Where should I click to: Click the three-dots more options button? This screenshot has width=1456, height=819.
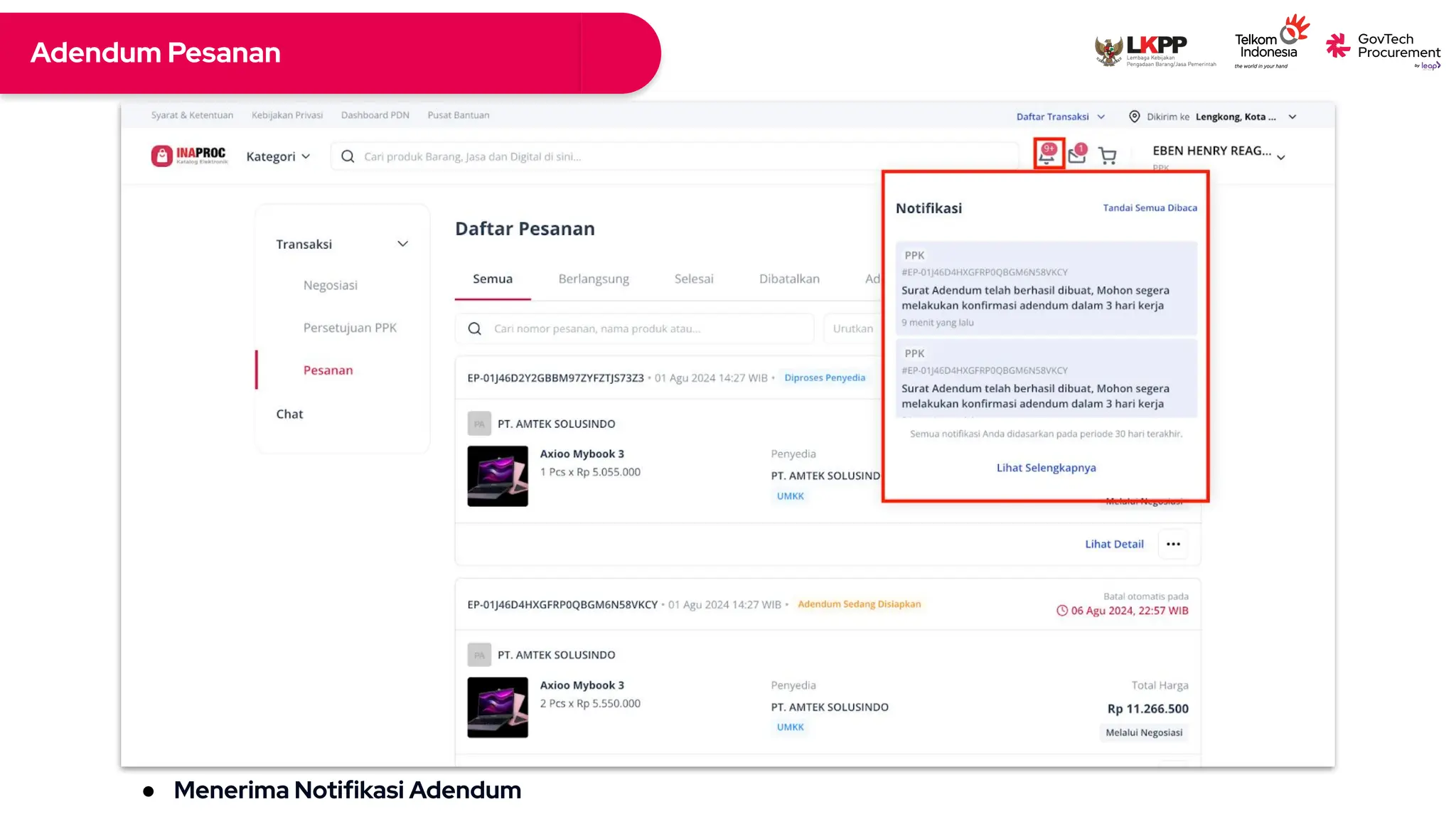pyautogui.click(x=1173, y=545)
